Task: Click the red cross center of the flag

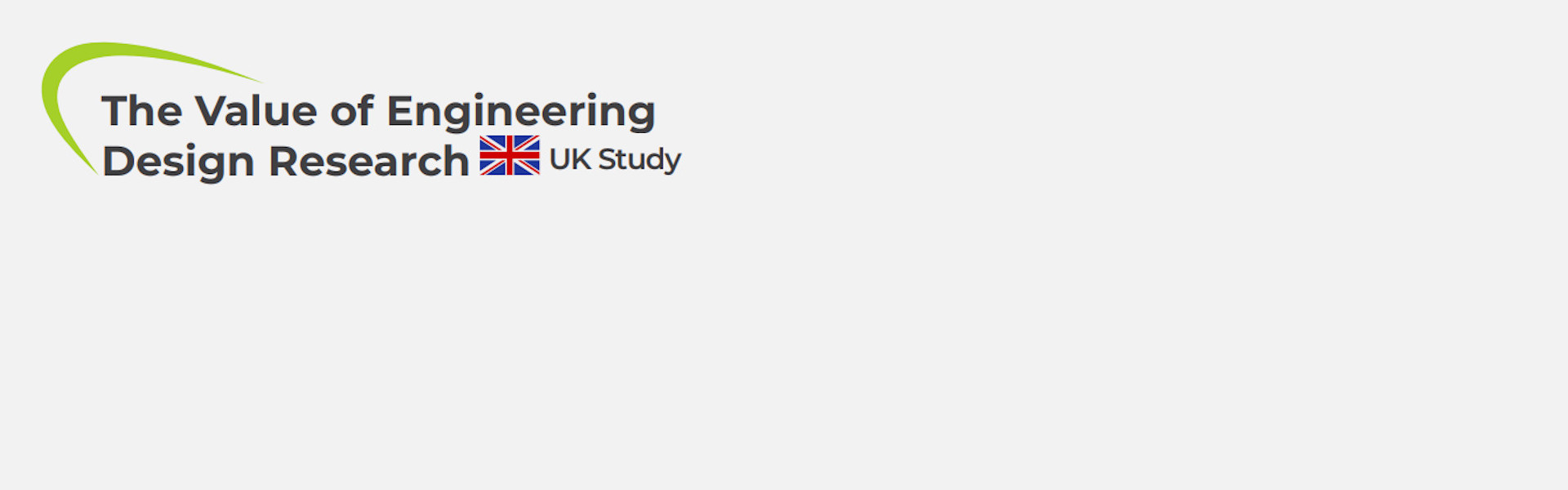Action: 510,155
